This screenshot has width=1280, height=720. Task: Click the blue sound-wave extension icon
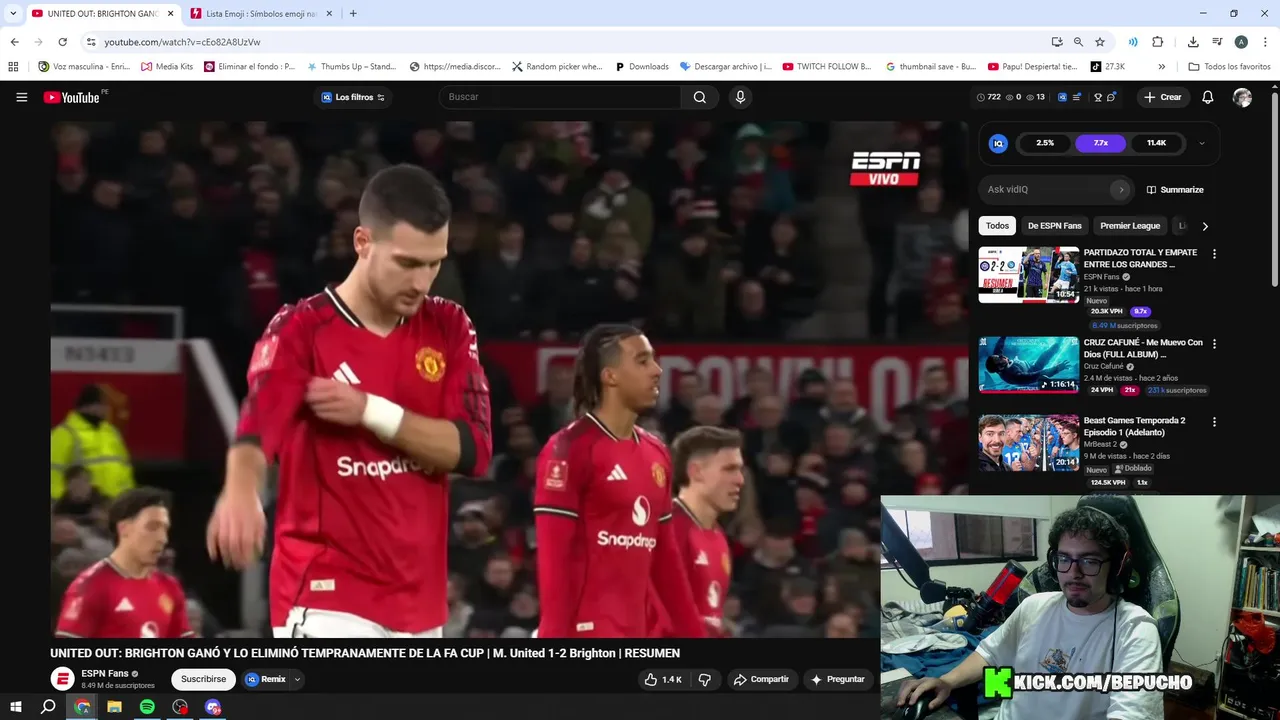click(x=1133, y=42)
